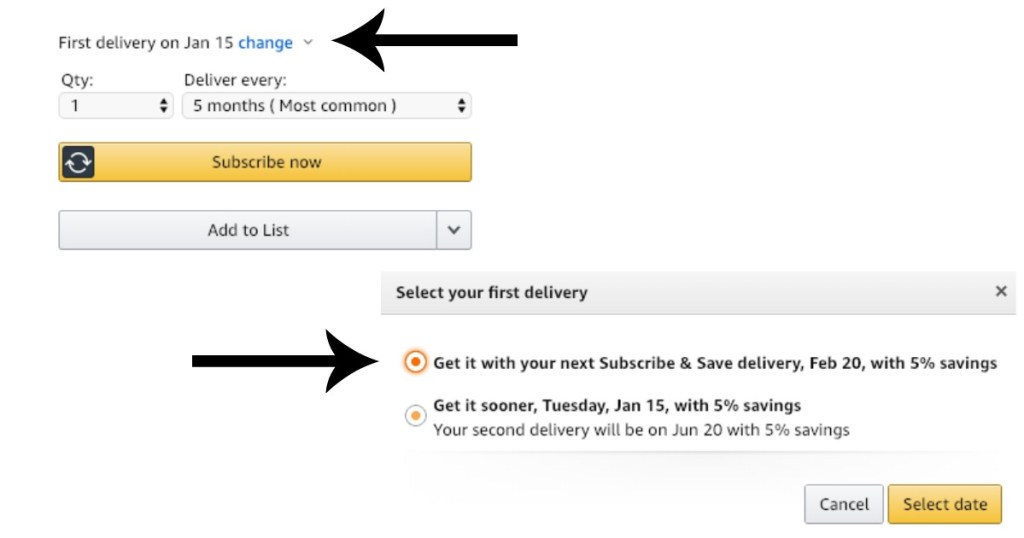Click the second delivery Jun 20 note
This screenshot has height=538, width=1024.
(641, 430)
